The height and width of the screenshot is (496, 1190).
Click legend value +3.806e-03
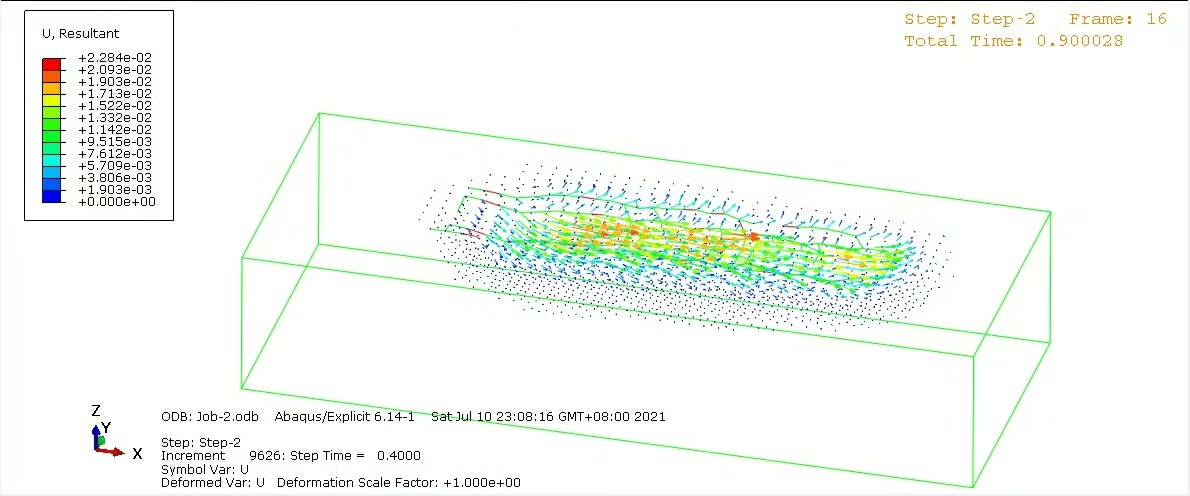(x=117, y=177)
